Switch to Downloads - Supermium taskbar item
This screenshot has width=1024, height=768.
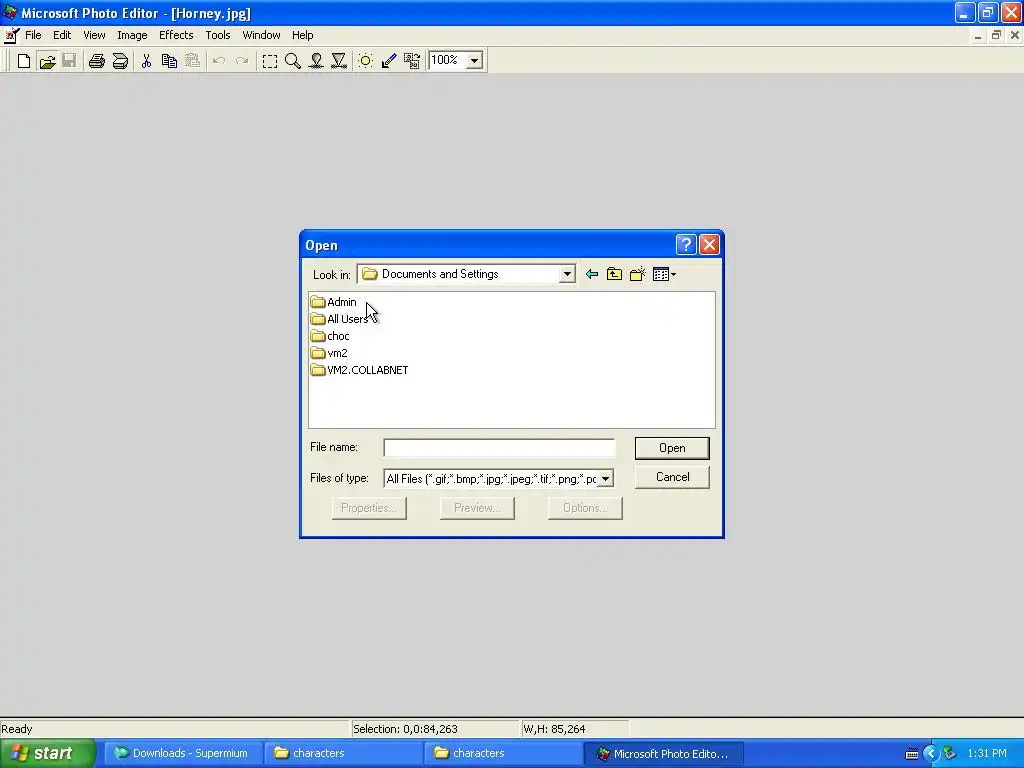184,754
